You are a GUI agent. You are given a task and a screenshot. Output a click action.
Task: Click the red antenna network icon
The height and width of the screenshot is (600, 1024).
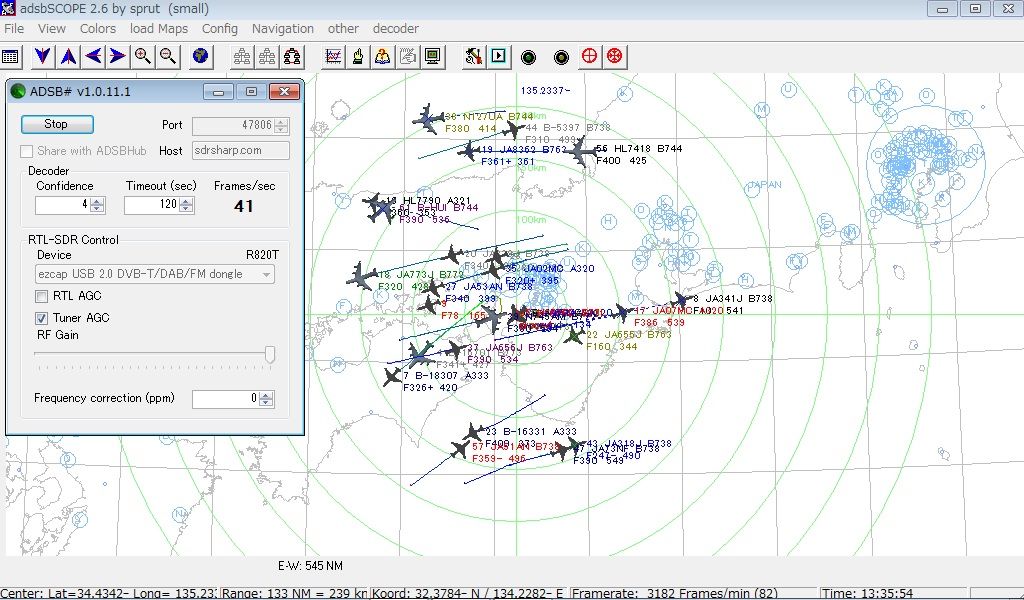pos(291,57)
